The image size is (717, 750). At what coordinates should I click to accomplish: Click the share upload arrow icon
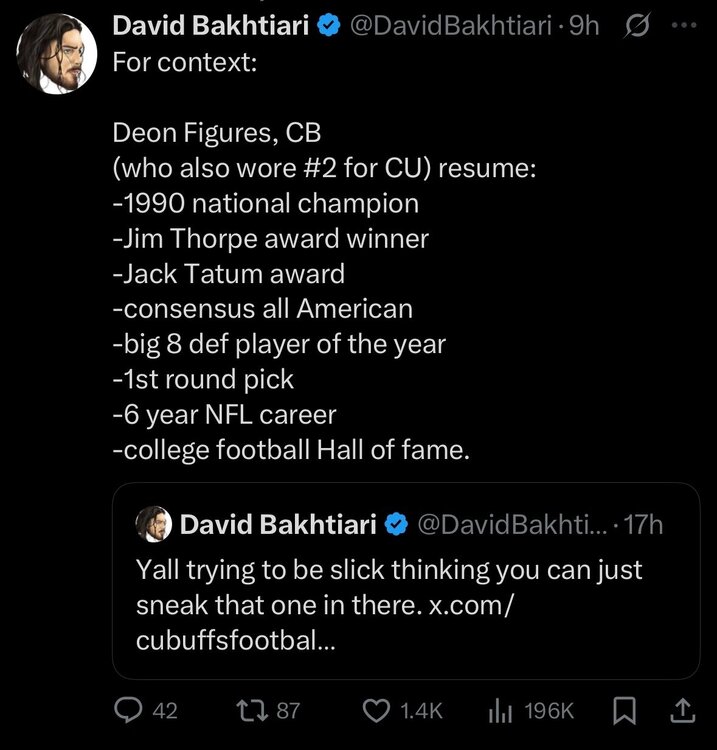[681, 710]
